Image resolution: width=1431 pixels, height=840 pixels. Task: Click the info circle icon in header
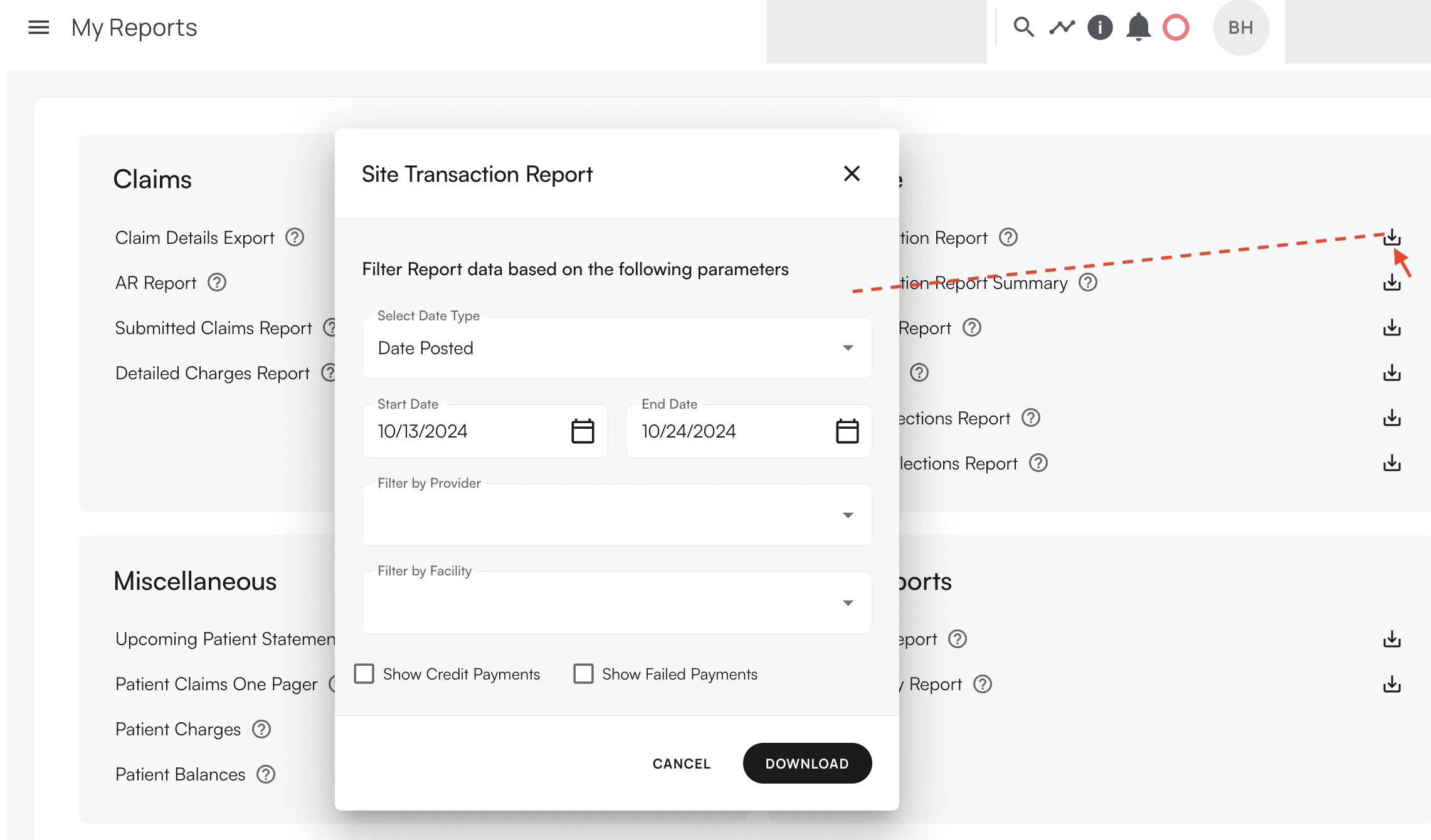click(1100, 28)
